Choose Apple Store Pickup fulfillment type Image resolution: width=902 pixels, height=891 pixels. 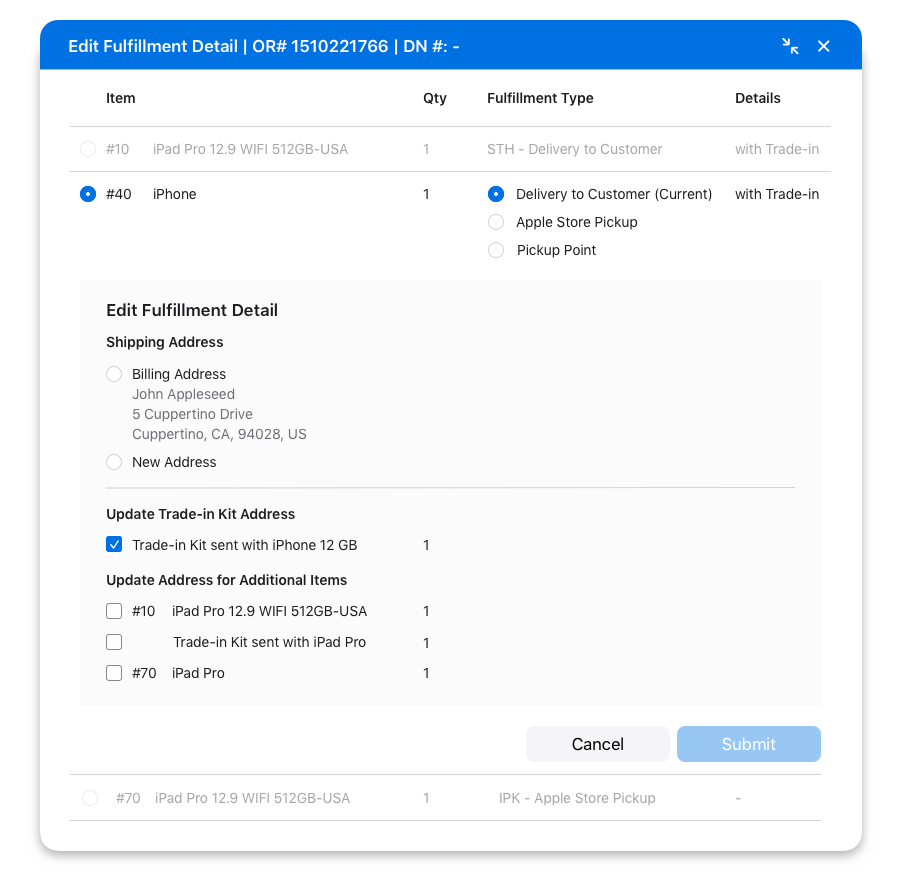496,222
